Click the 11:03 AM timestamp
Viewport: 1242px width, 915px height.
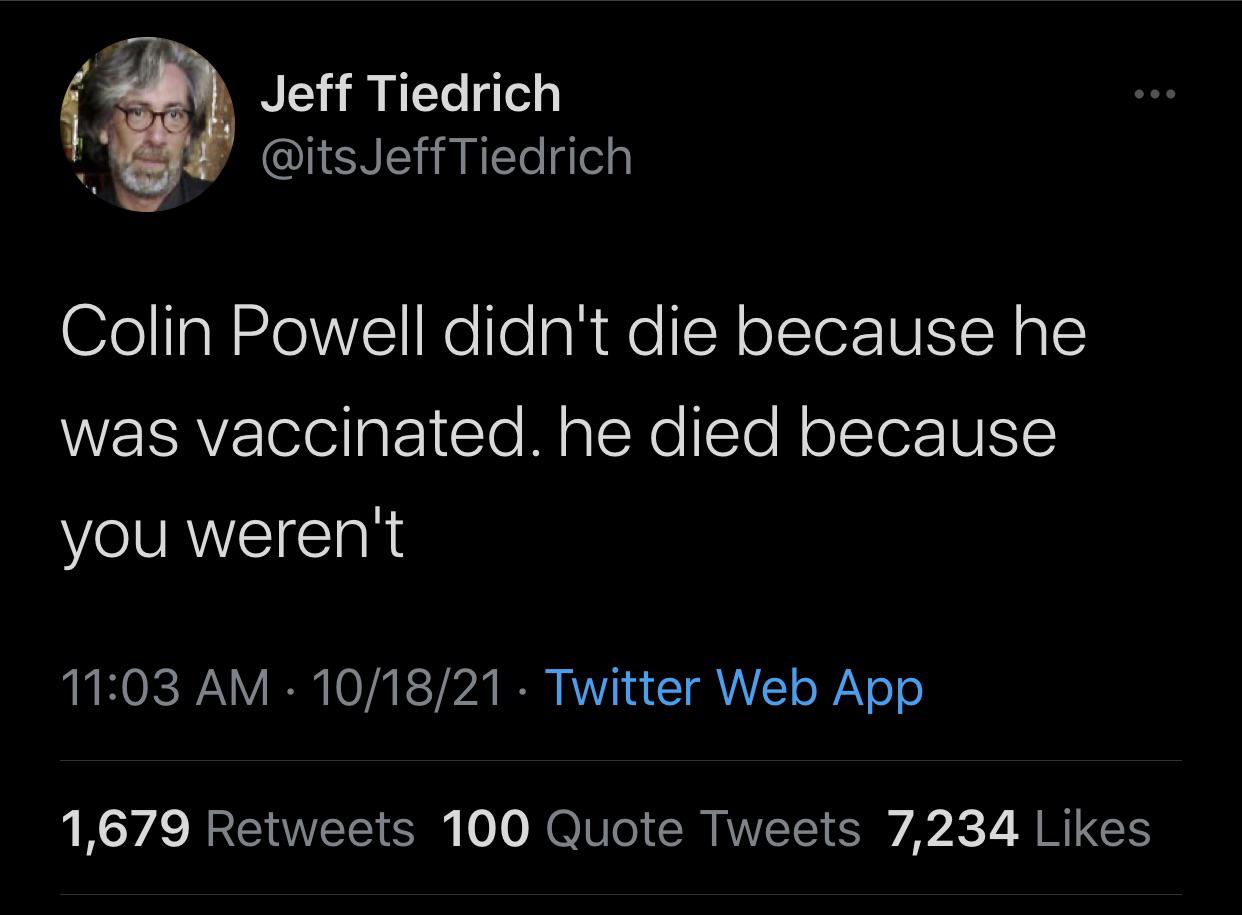165,688
